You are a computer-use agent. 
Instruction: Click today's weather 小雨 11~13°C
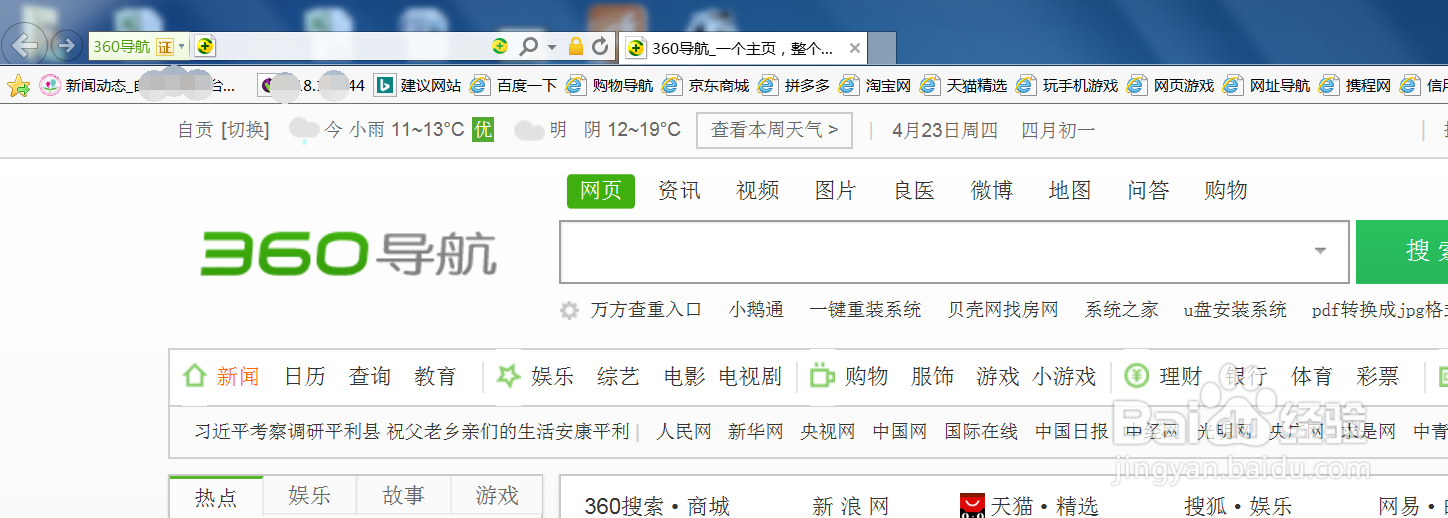pyautogui.click(x=407, y=130)
